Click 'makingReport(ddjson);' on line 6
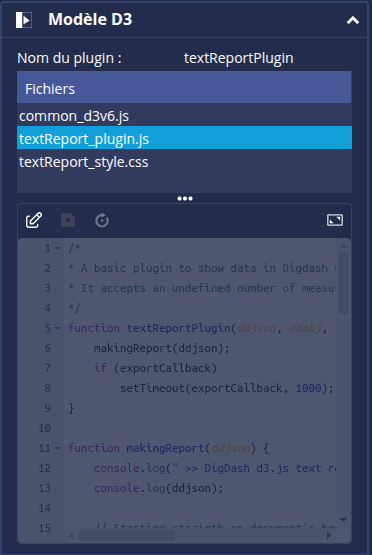Image resolution: width=372 pixels, height=555 pixels. click(x=162, y=348)
